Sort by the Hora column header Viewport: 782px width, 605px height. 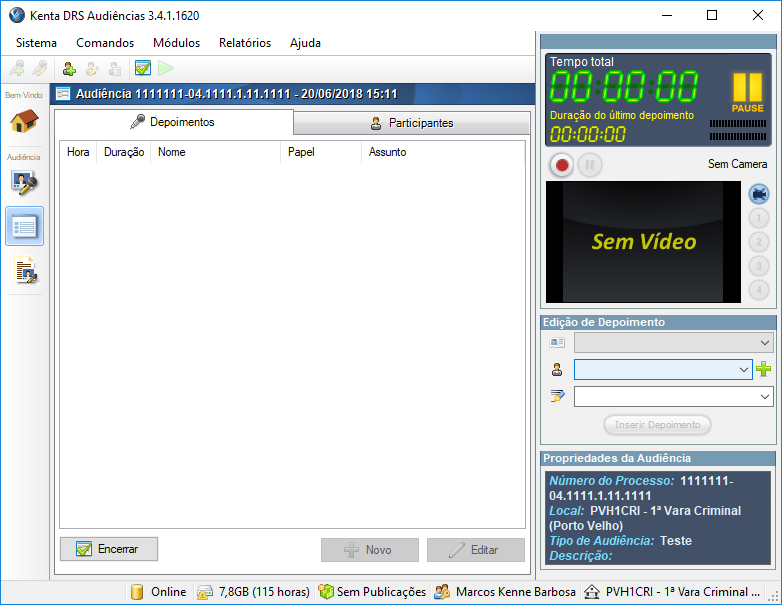[78, 152]
